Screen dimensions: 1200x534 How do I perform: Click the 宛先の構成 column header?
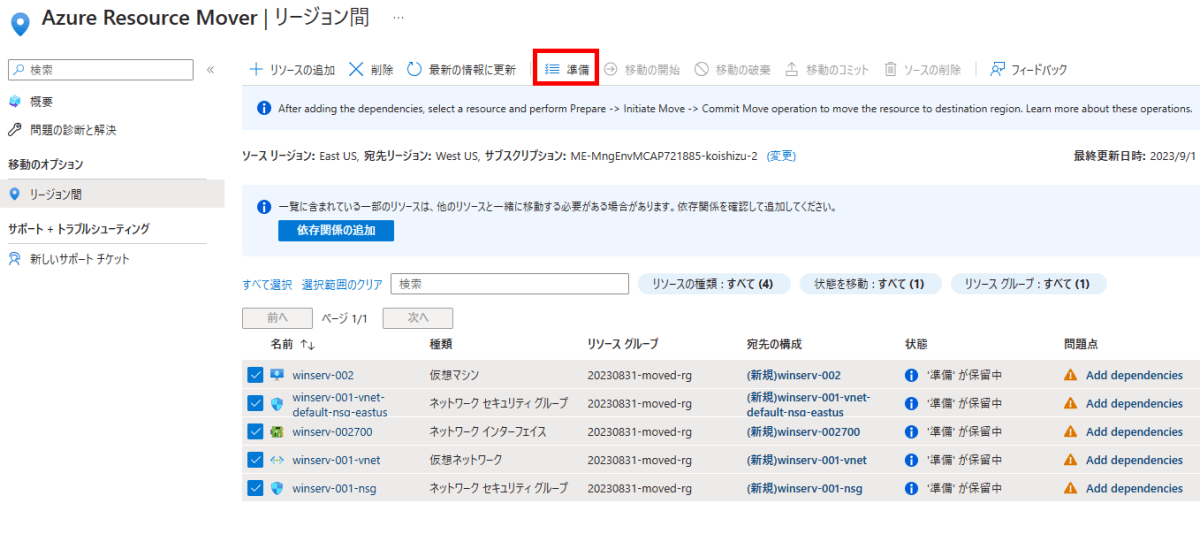(x=774, y=344)
